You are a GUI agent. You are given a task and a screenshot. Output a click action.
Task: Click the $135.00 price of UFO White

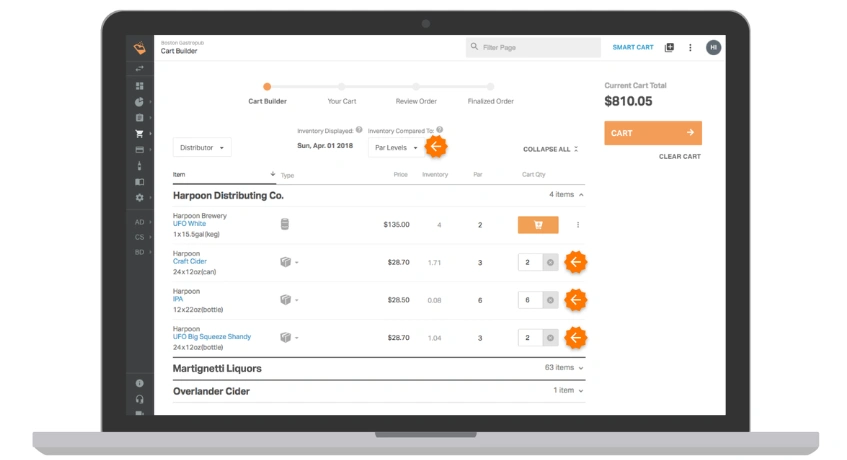(x=396, y=225)
